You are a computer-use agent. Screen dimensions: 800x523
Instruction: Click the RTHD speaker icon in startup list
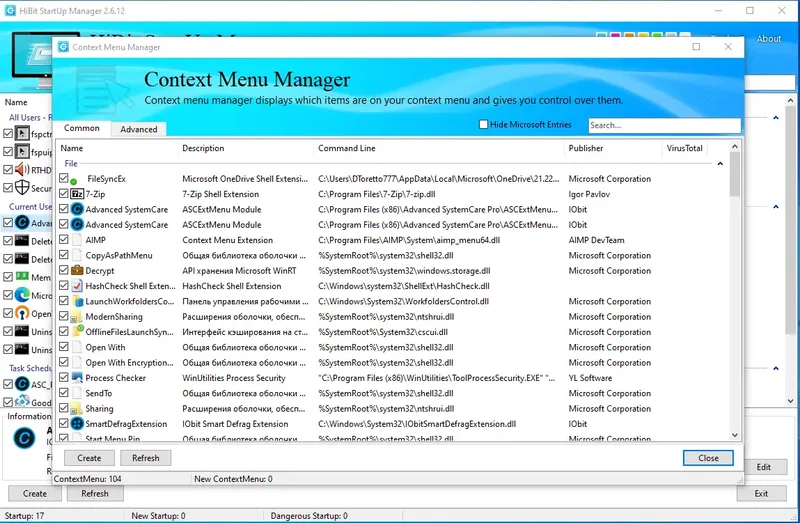click(22, 169)
